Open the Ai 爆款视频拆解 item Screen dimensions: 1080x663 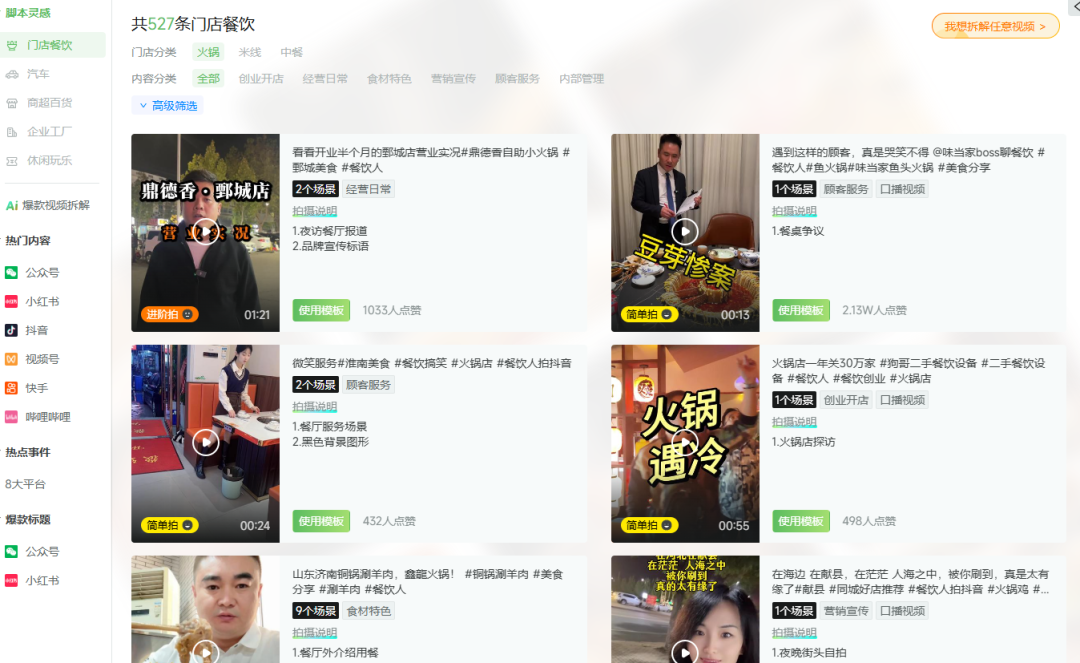(48, 205)
